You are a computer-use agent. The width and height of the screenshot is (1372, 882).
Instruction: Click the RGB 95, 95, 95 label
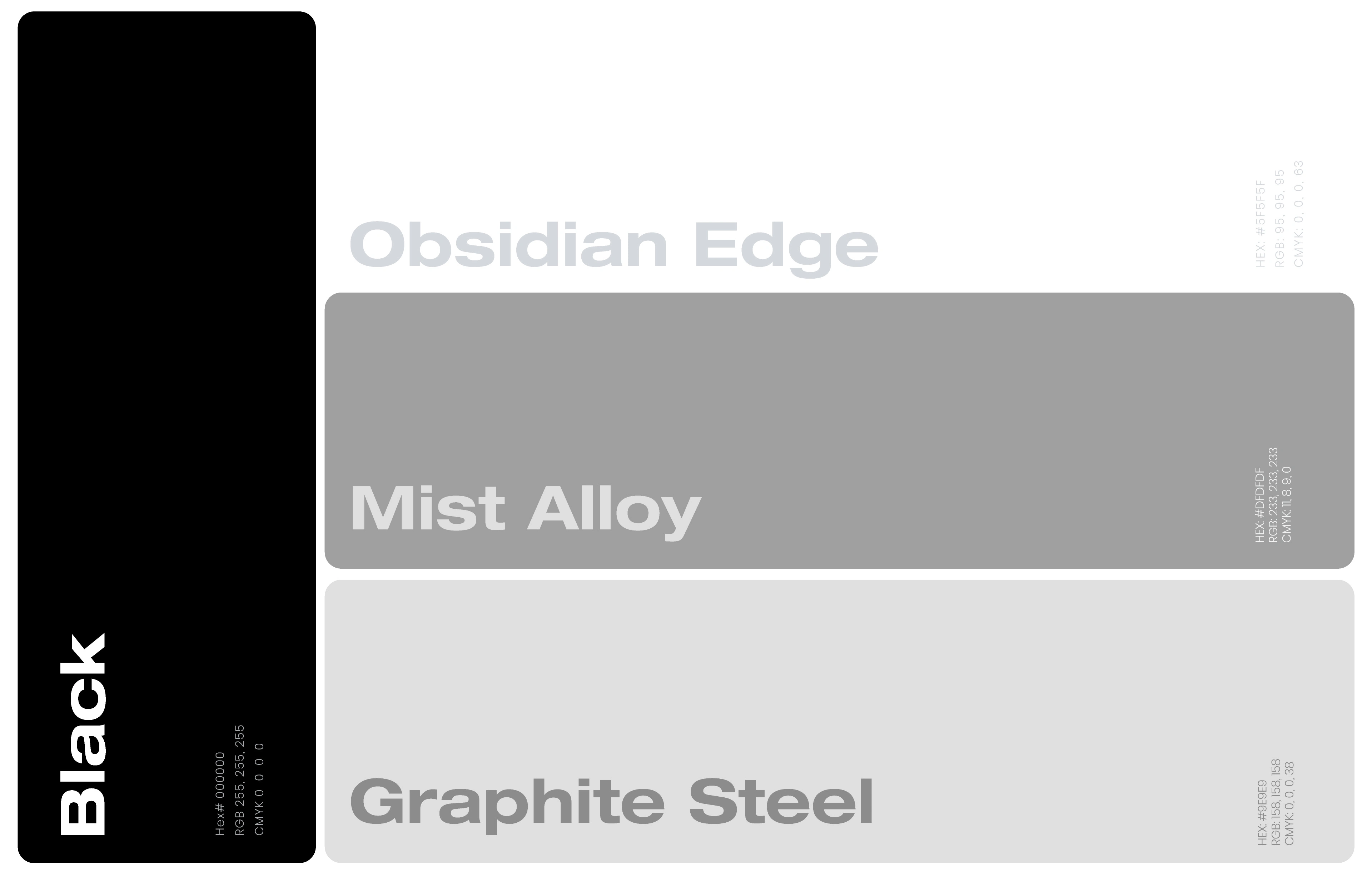point(1279,218)
